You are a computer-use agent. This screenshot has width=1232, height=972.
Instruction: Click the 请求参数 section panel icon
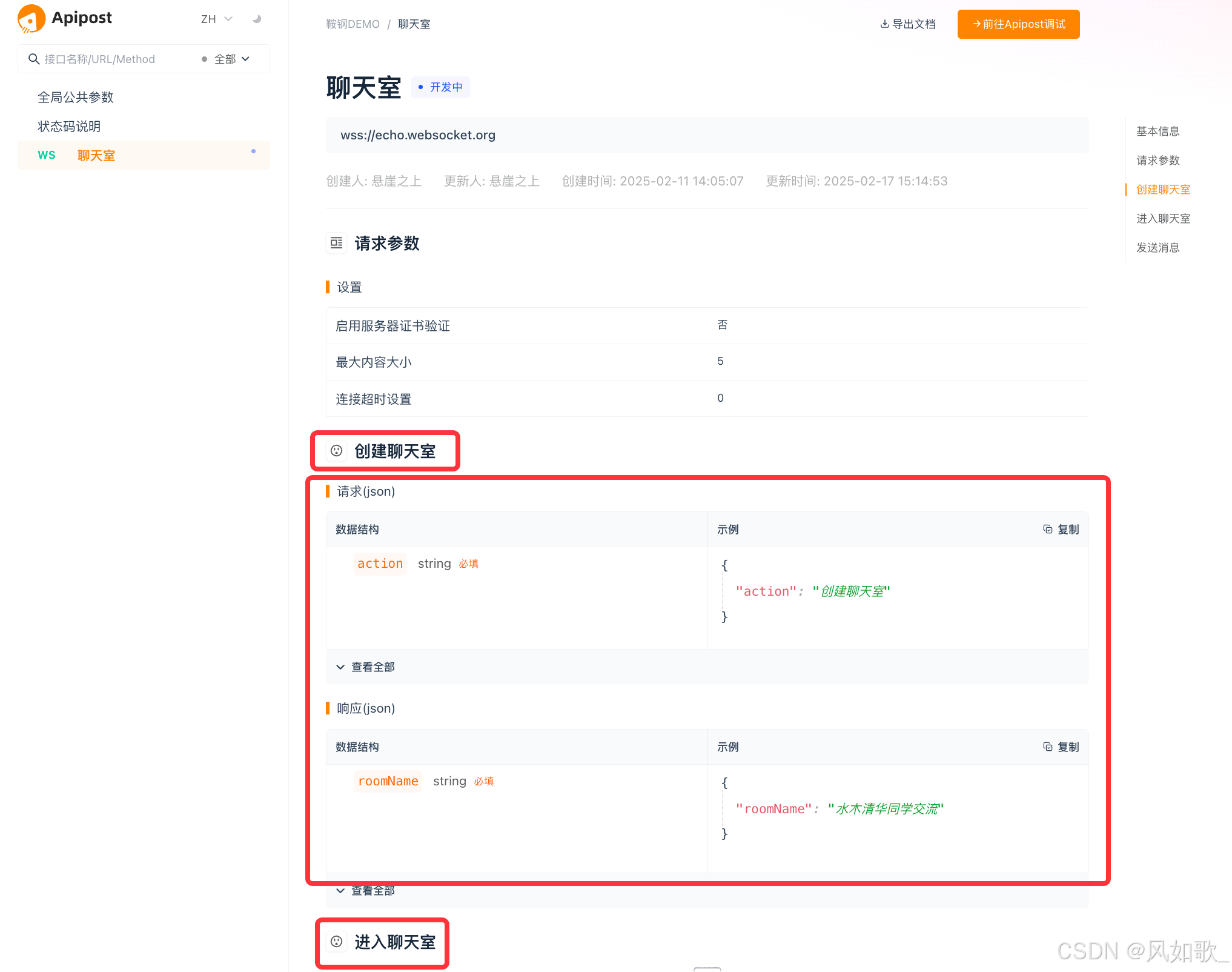point(337,243)
